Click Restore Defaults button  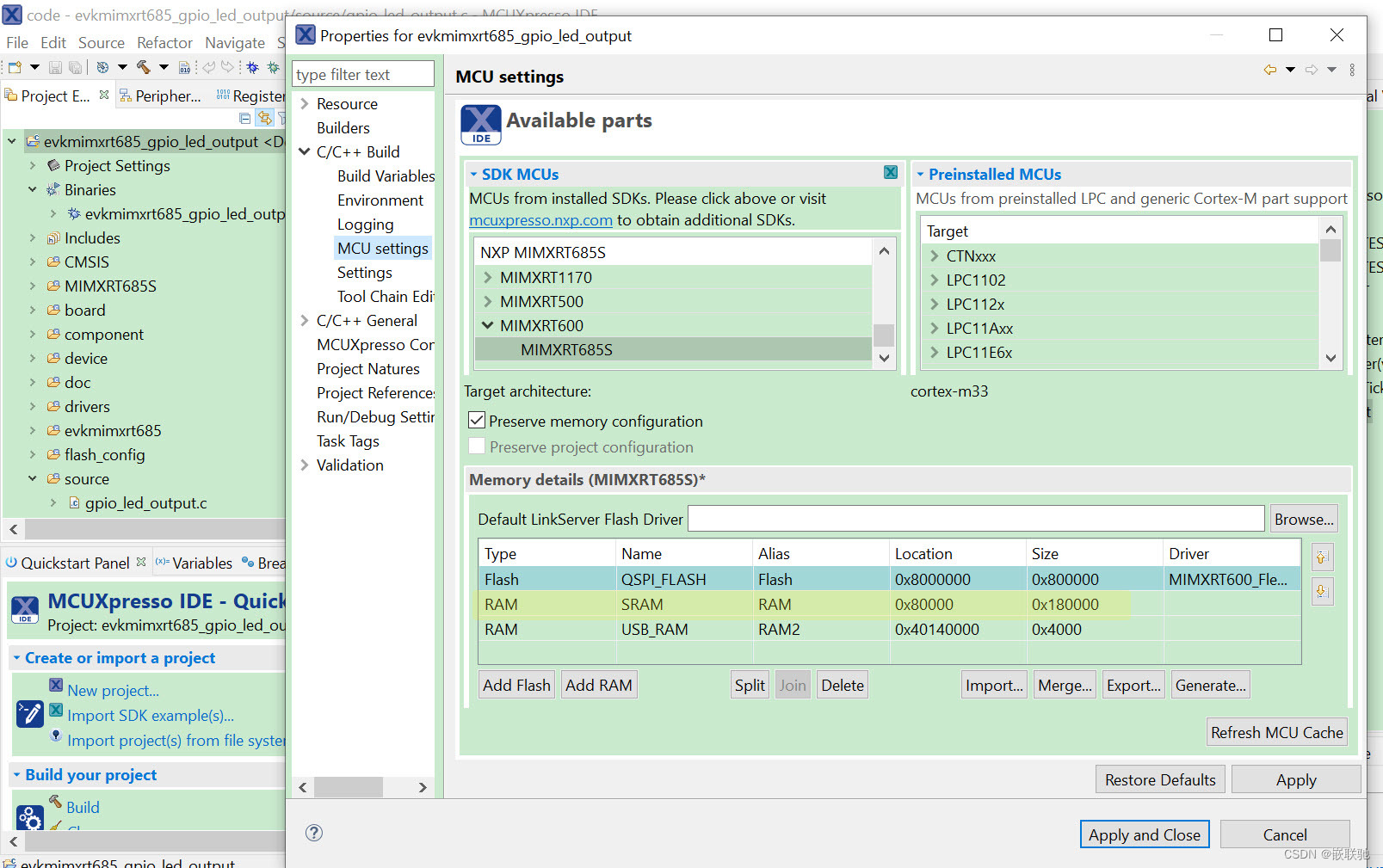(1160, 779)
